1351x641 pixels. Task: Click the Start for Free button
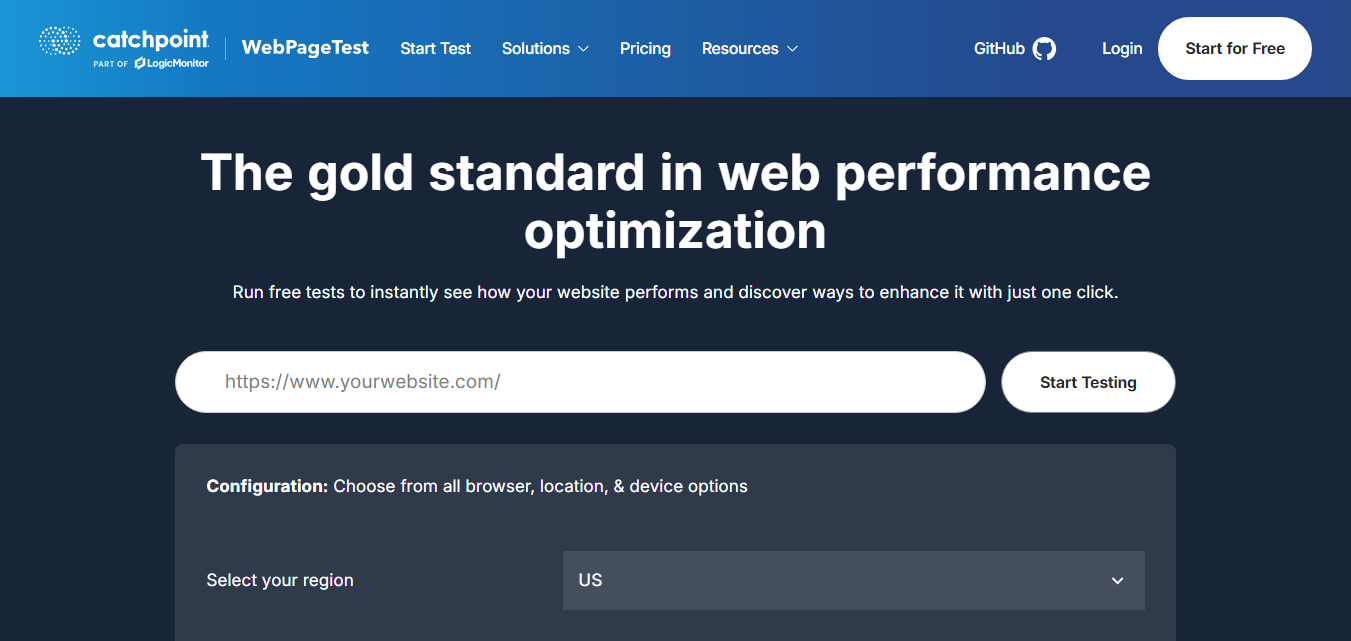pyautogui.click(x=1235, y=48)
